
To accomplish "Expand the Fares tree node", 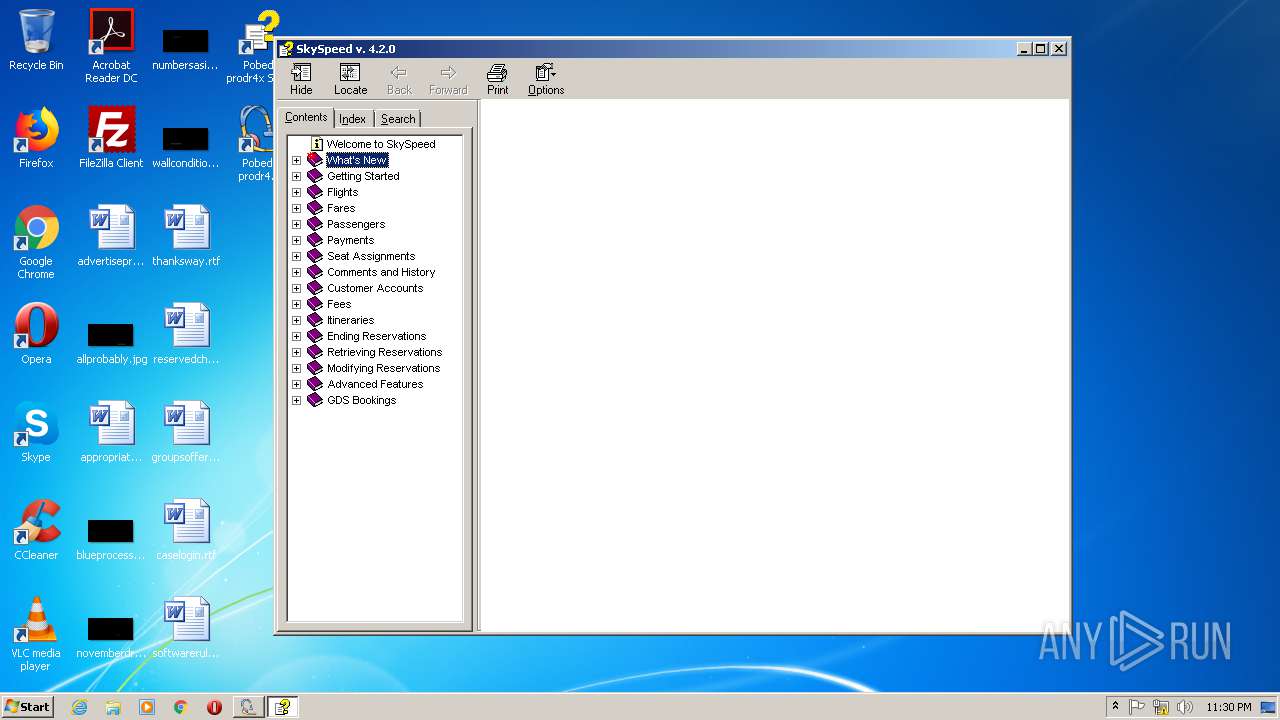I will point(296,208).
